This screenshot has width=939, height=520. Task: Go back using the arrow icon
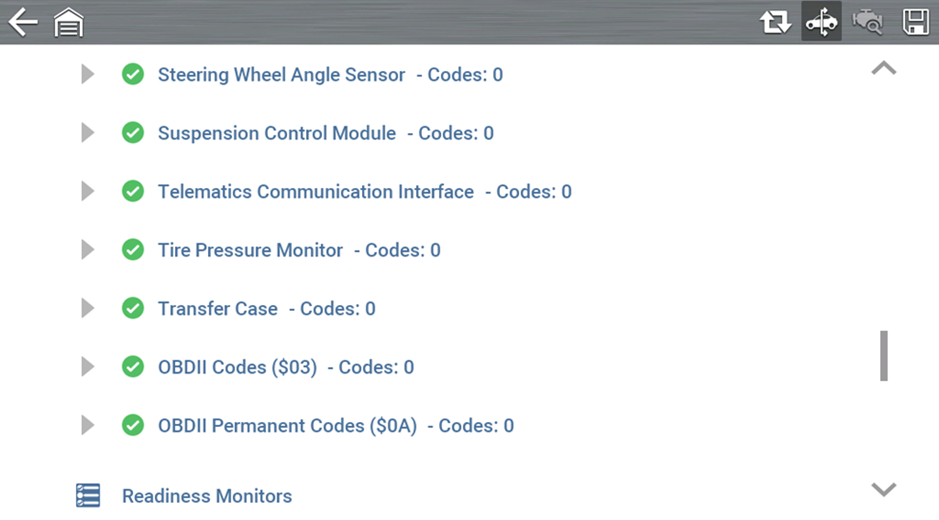(23, 22)
